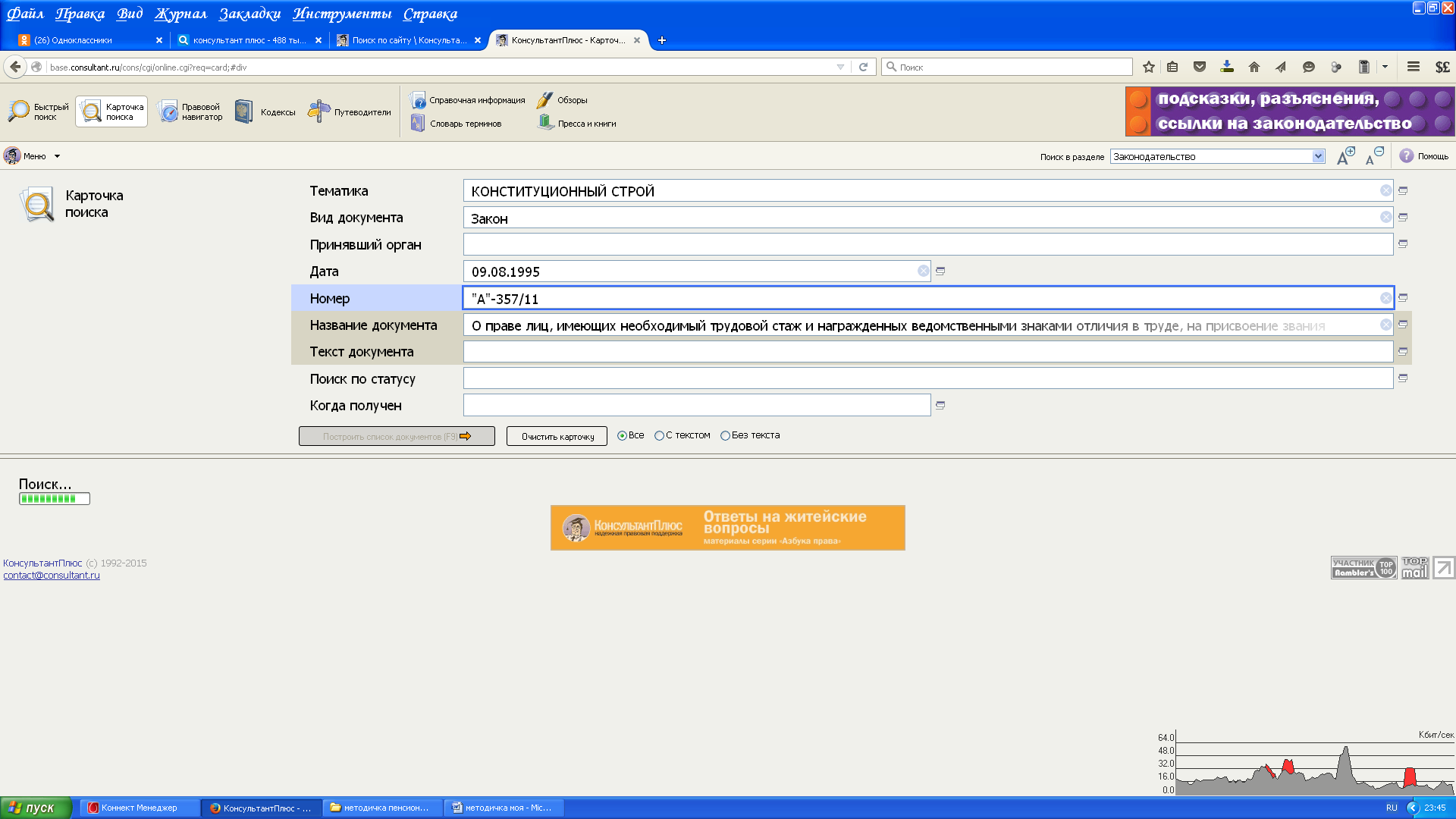
Task: Open Обзоры section
Action: 562,100
